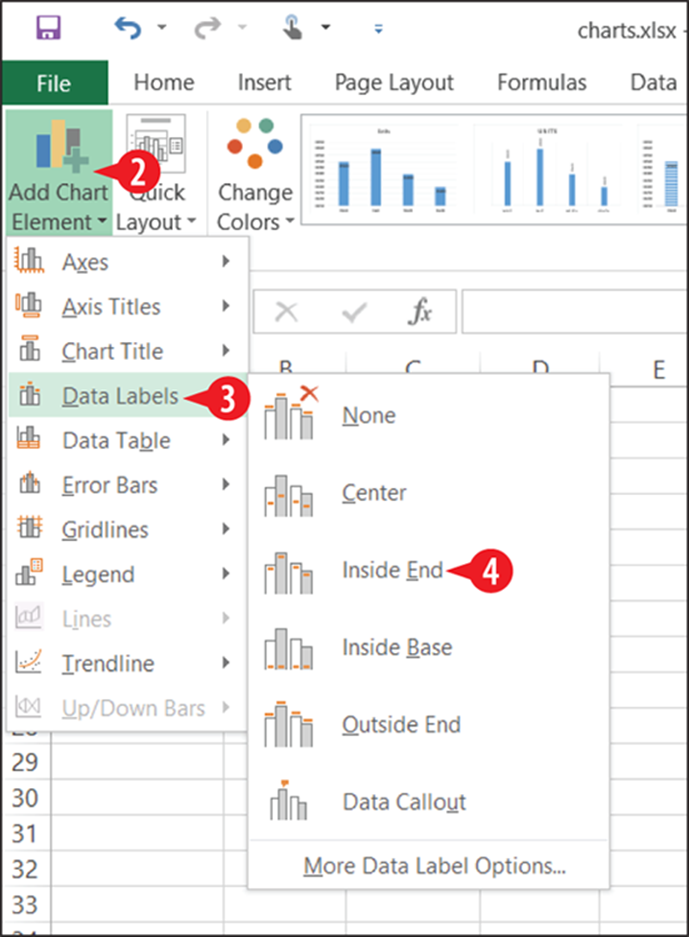Click the Save icon in quick access toolbar

48,27
